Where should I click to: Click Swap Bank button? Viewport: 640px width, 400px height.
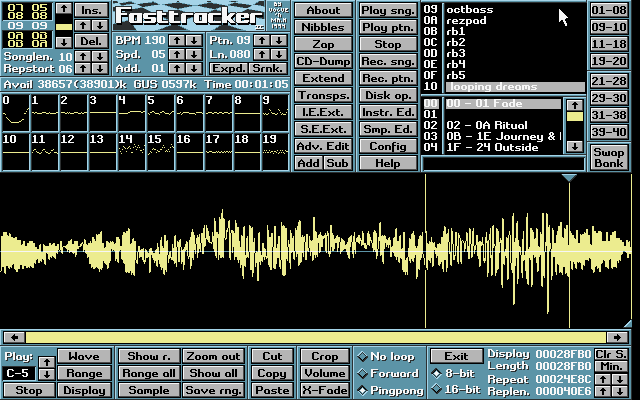(x=609, y=158)
